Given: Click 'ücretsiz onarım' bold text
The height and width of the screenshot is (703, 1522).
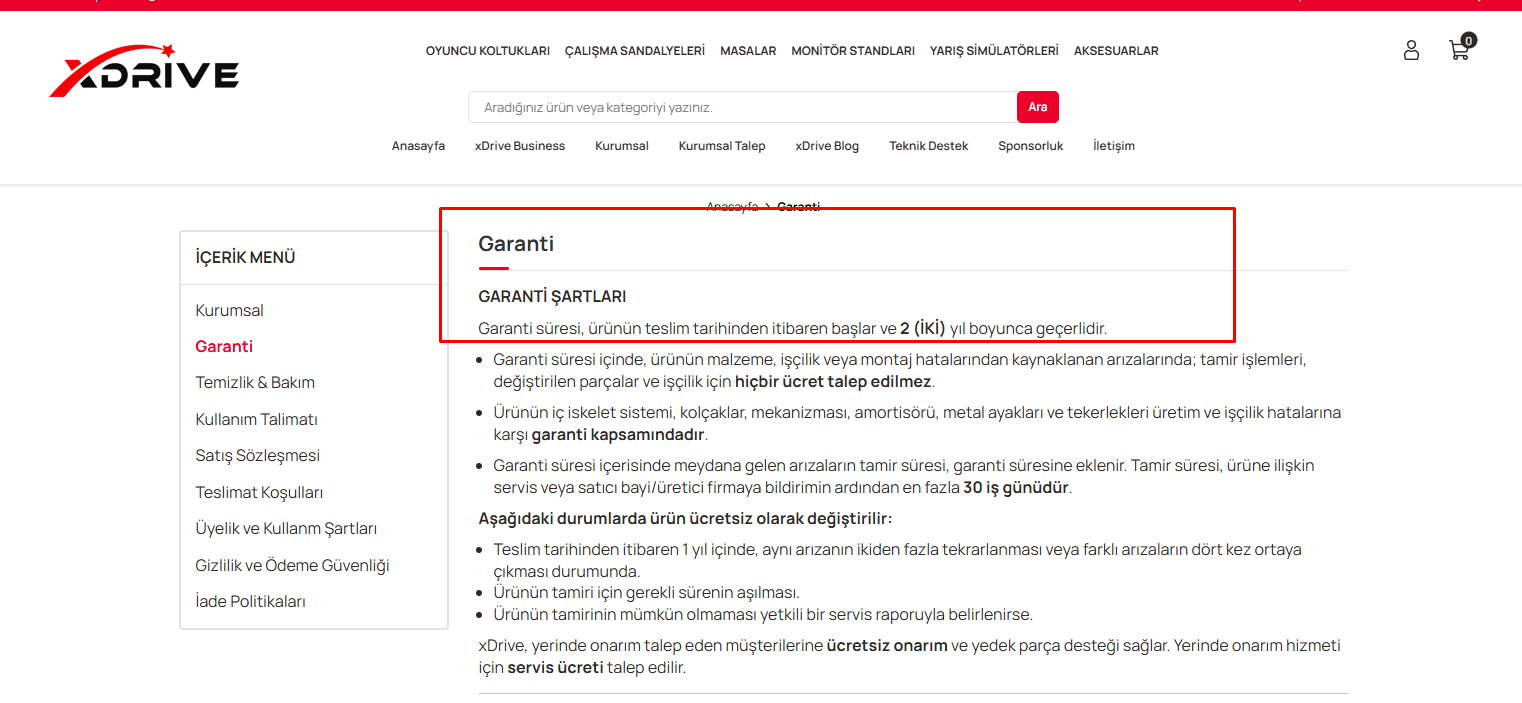Looking at the screenshot, I should (x=887, y=645).
